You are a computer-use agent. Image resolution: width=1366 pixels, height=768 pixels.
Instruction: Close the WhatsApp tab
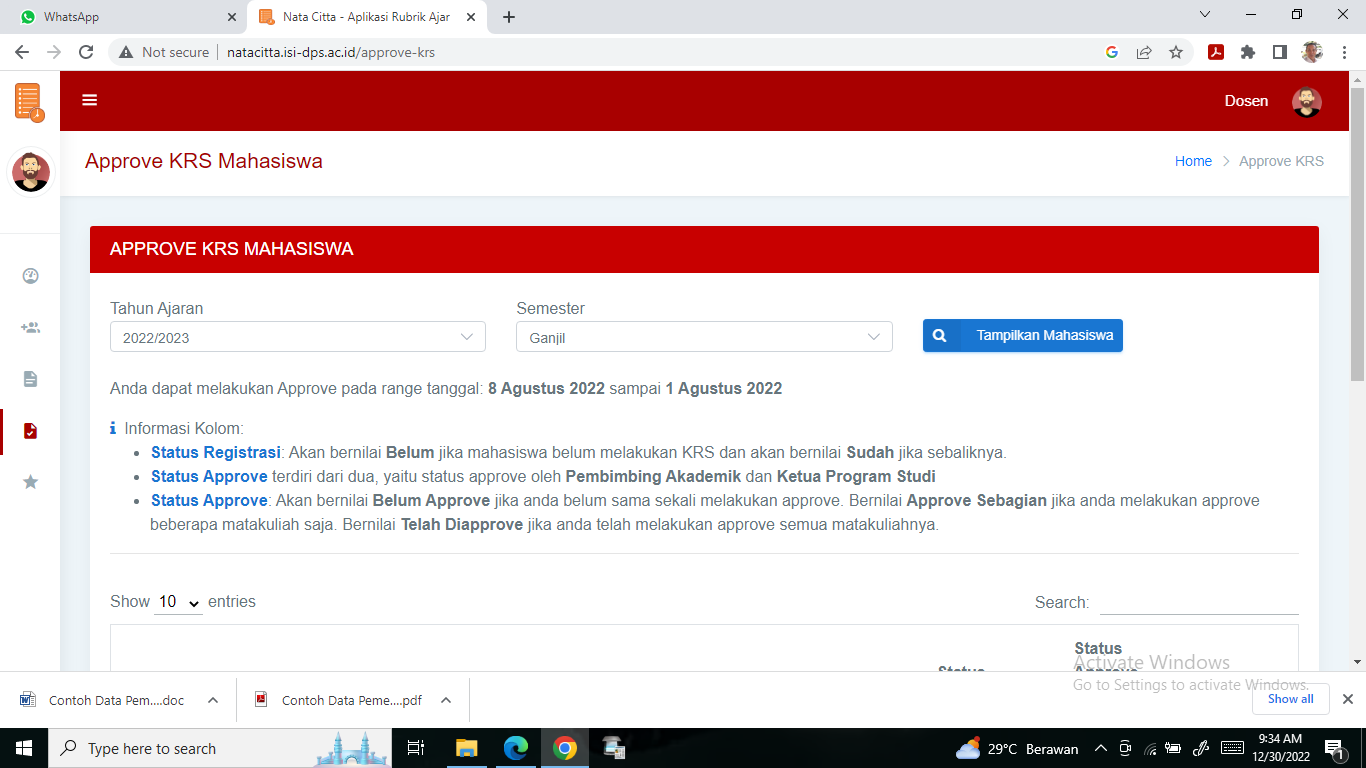coord(231,17)
